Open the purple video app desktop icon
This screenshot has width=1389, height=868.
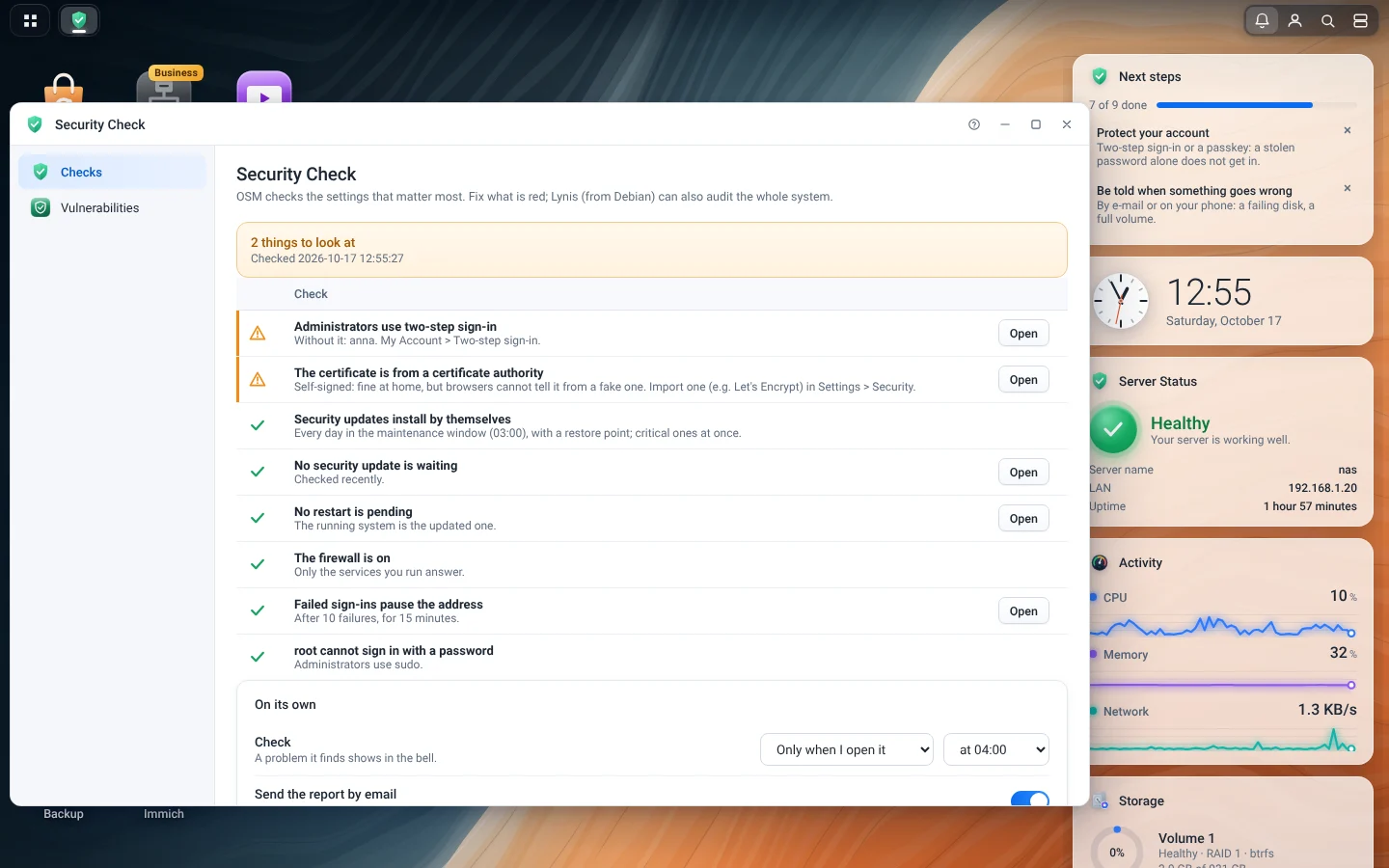tap(264, 88)
